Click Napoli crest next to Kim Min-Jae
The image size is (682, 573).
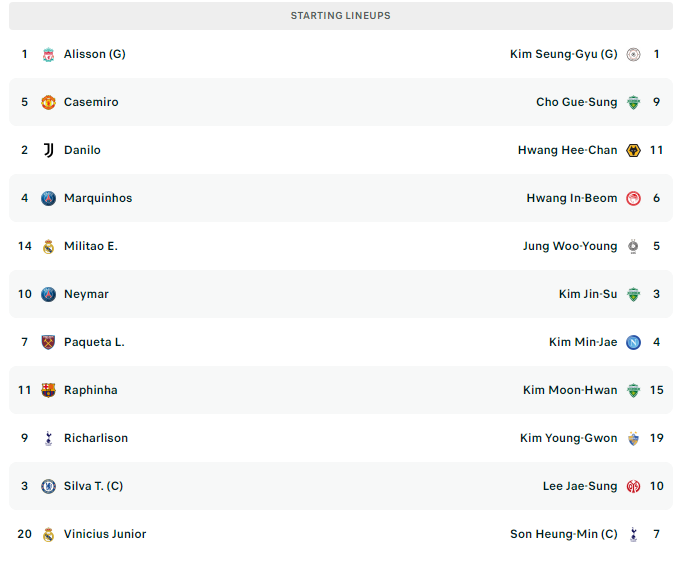point(633,342)
